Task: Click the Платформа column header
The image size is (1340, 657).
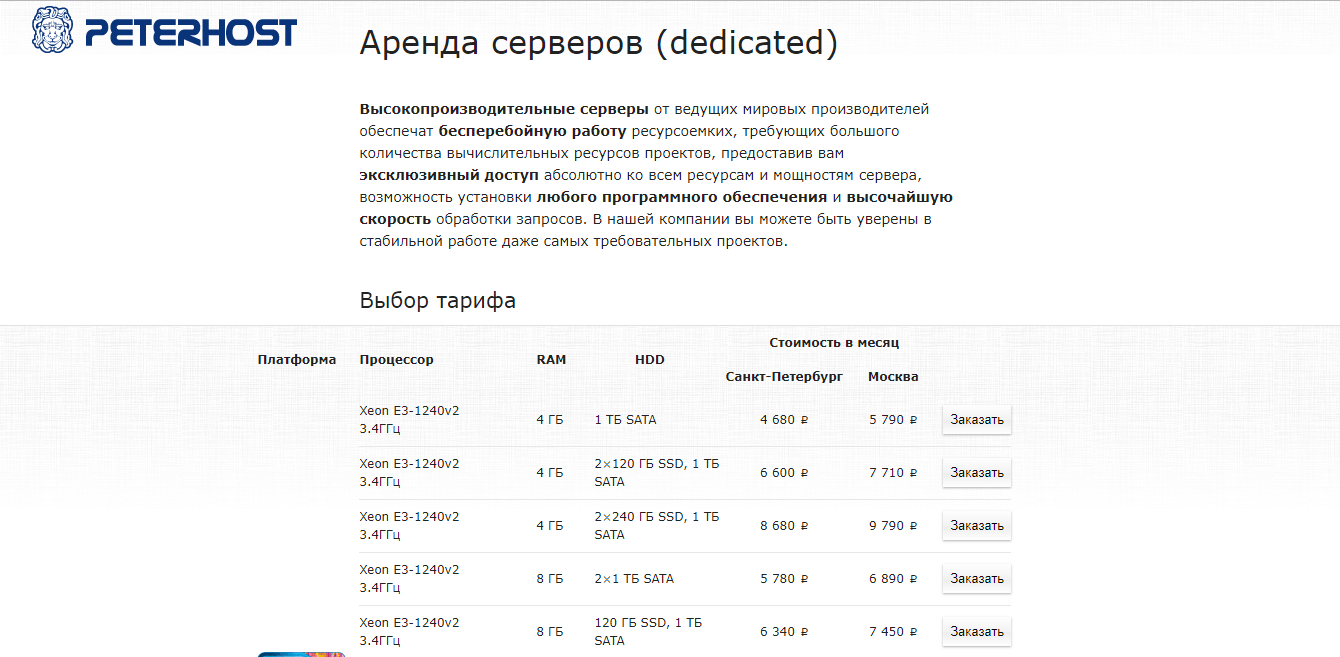Action: pyautogui.click(x=296, y=360)
